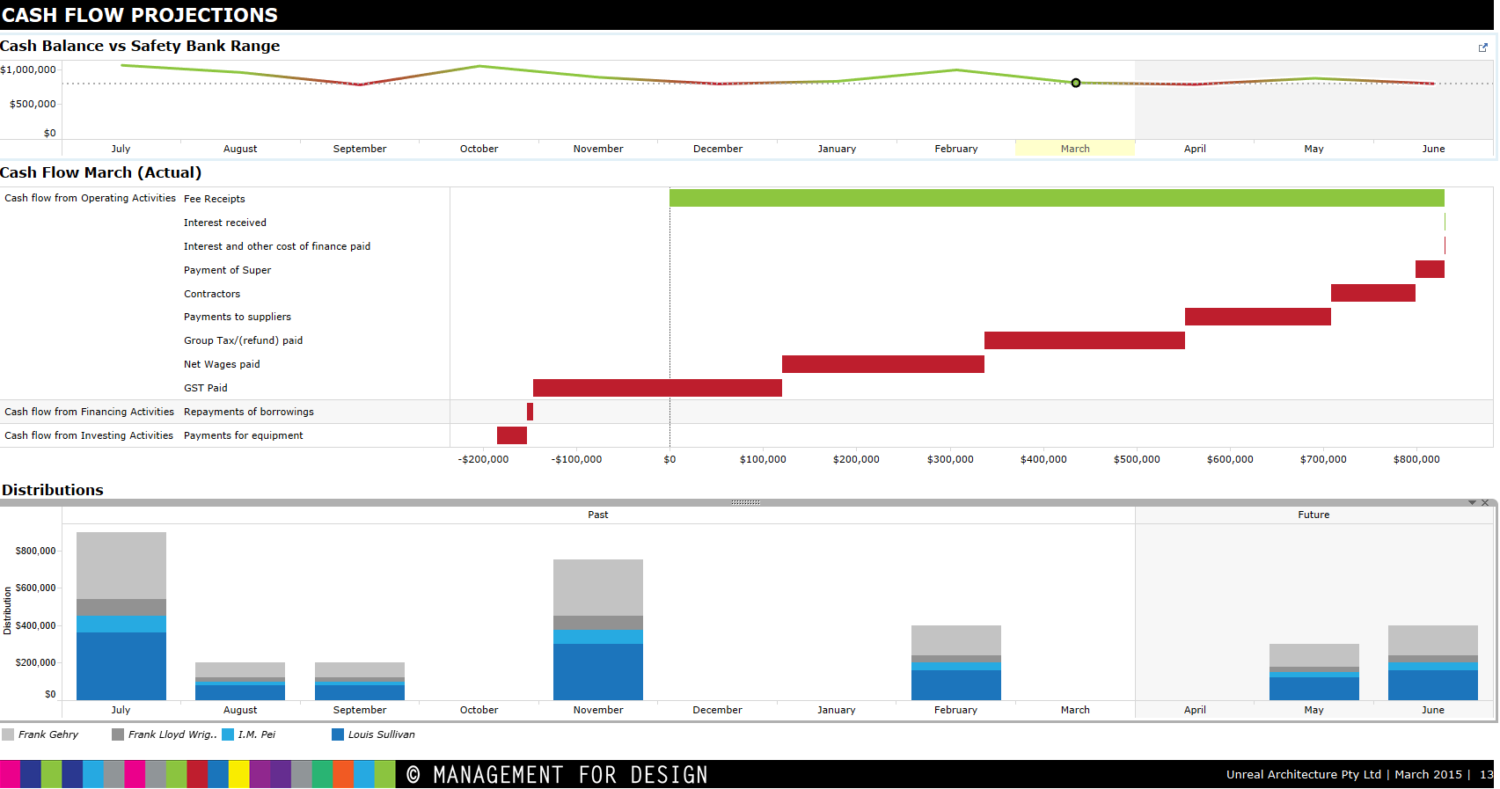Click the Repayments of borrowings bar

point(530,412)
